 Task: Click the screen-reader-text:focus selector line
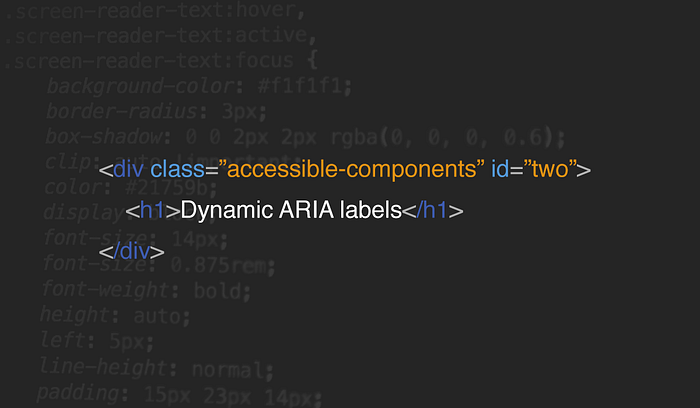pyautogui.click(x=161, y=60)
